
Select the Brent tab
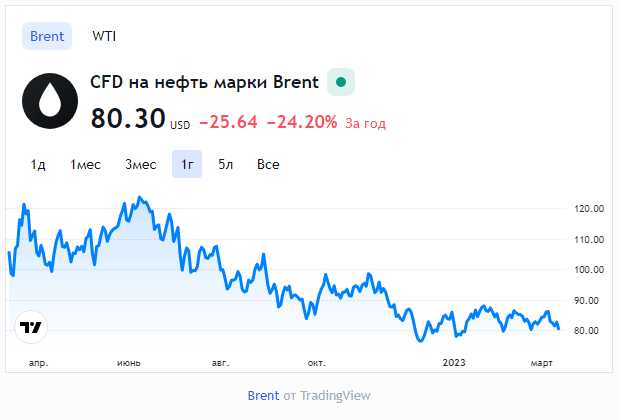click(x=47, y=36)
